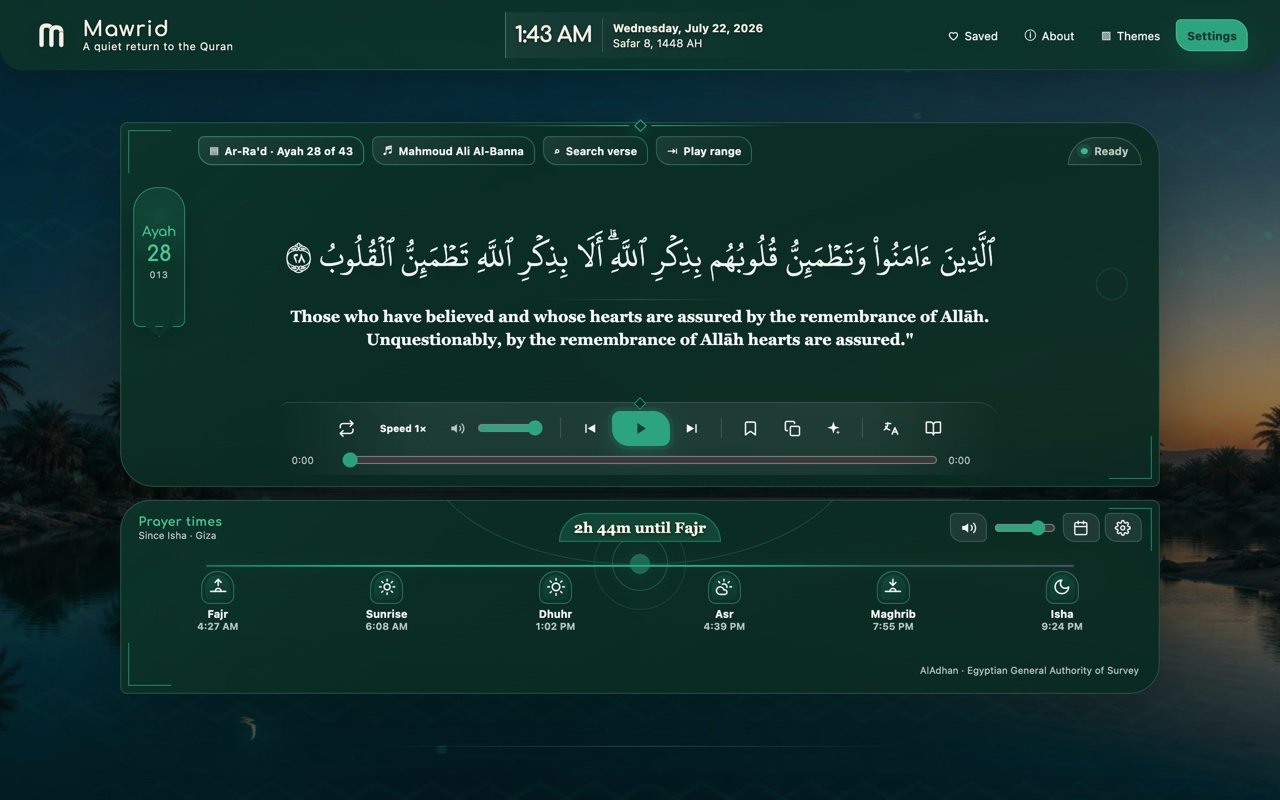This screenshot has height=800, width=1280.
Task: Select the Isha moon icon
Action: [x=1062, y=587]
